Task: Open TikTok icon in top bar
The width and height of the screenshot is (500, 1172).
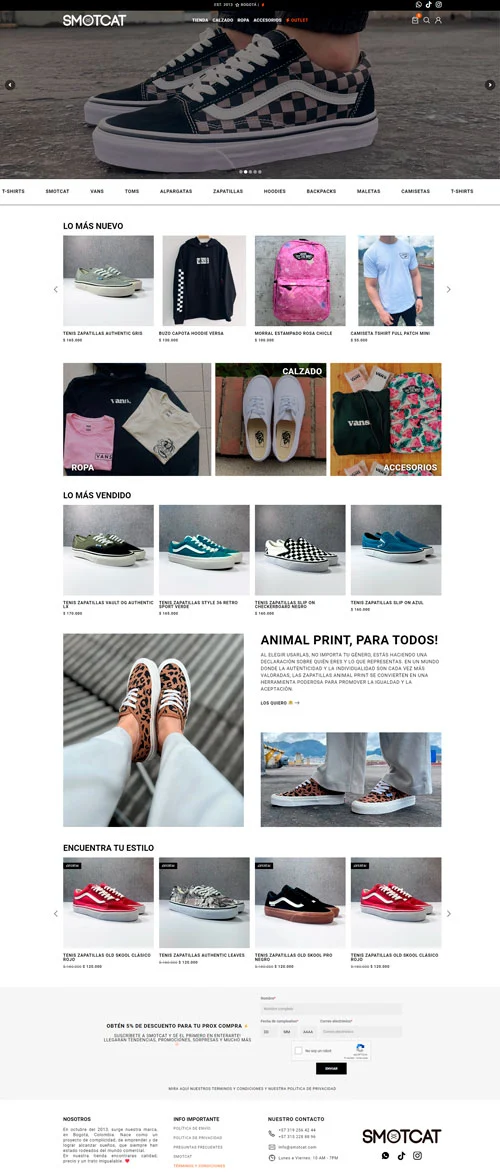Action: (429, 4)
